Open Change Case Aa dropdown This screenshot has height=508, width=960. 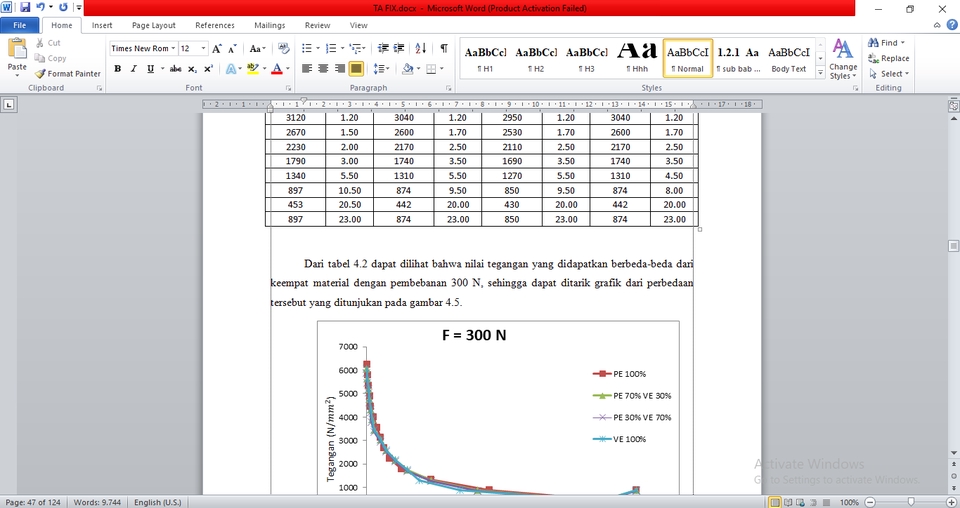(x=257, y=48)
